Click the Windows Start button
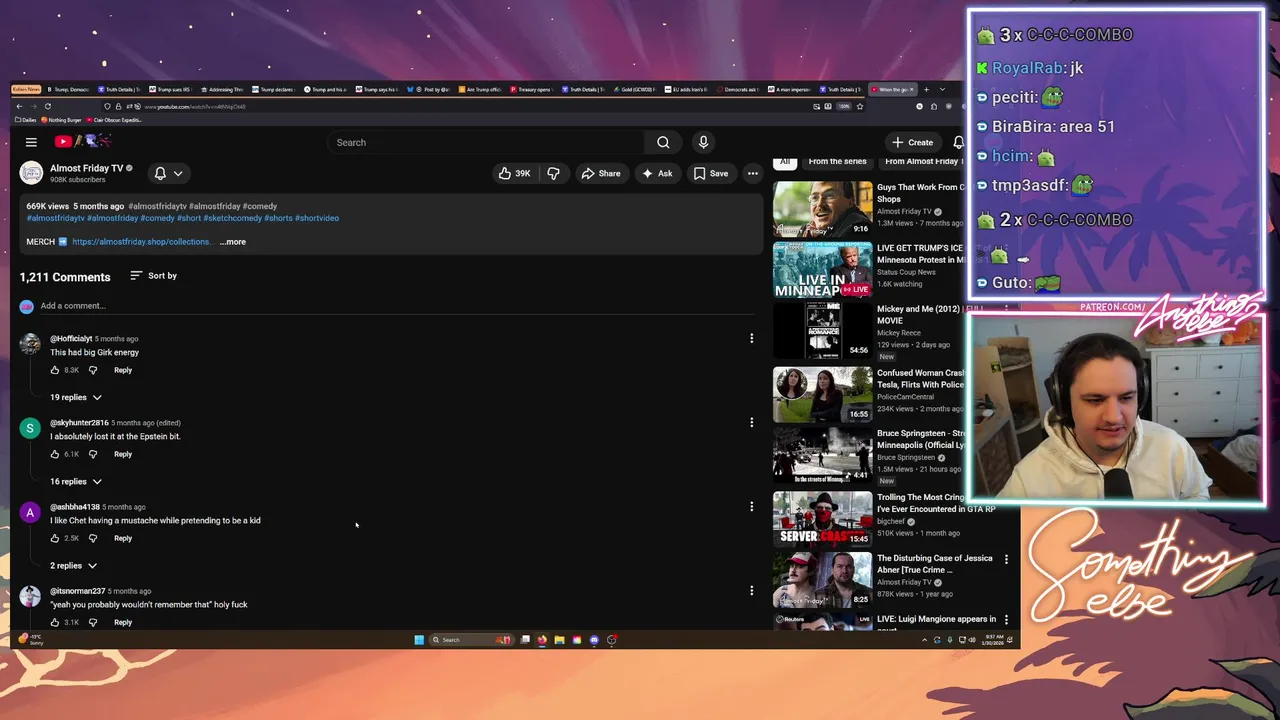The height and width of the screenshot is (720, 1280). click(419, 640)
